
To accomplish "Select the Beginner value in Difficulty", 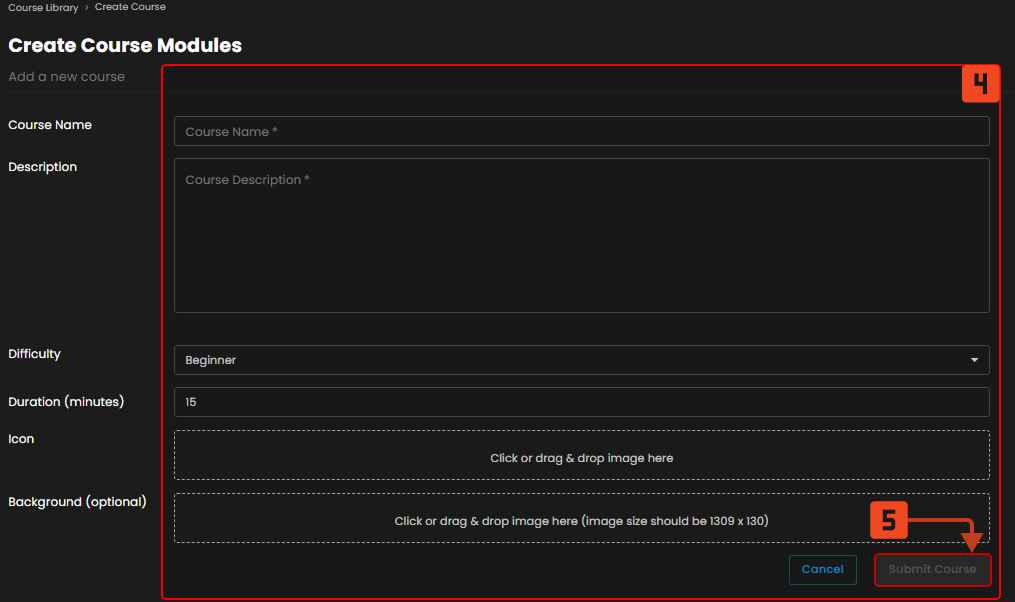I will click(211, 360).
